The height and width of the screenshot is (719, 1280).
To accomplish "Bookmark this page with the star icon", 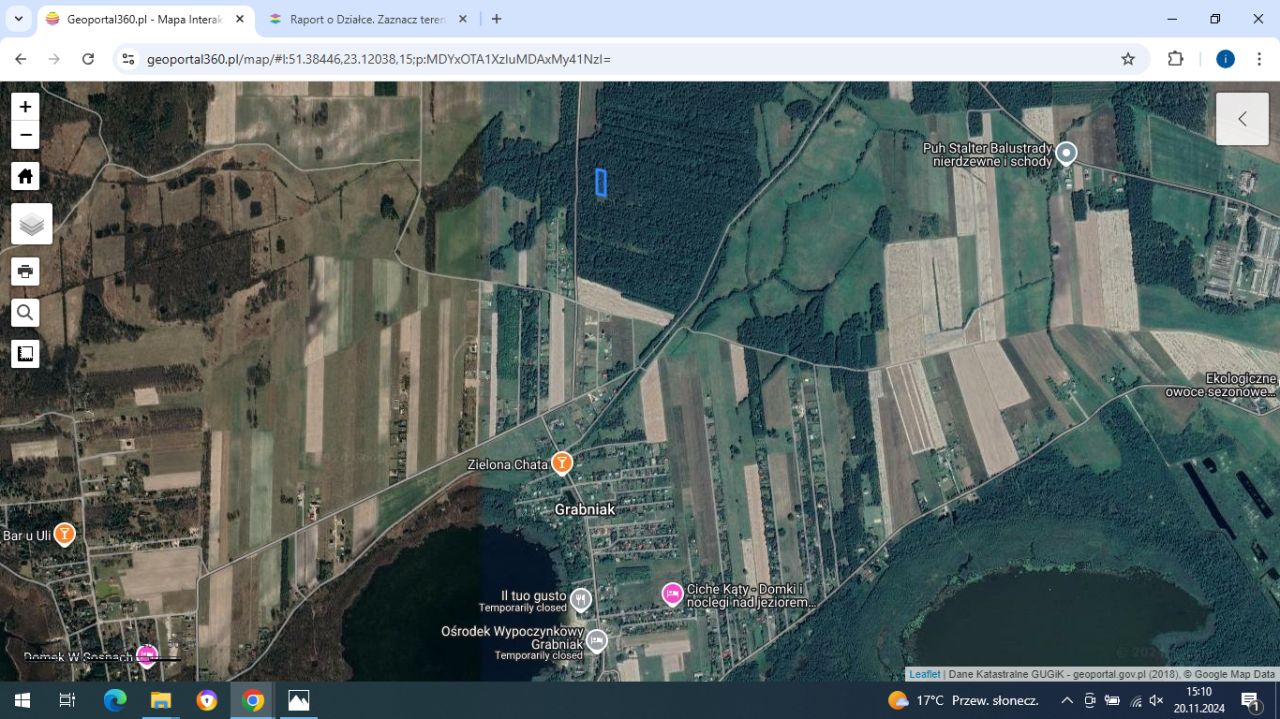I will 1128,59.
